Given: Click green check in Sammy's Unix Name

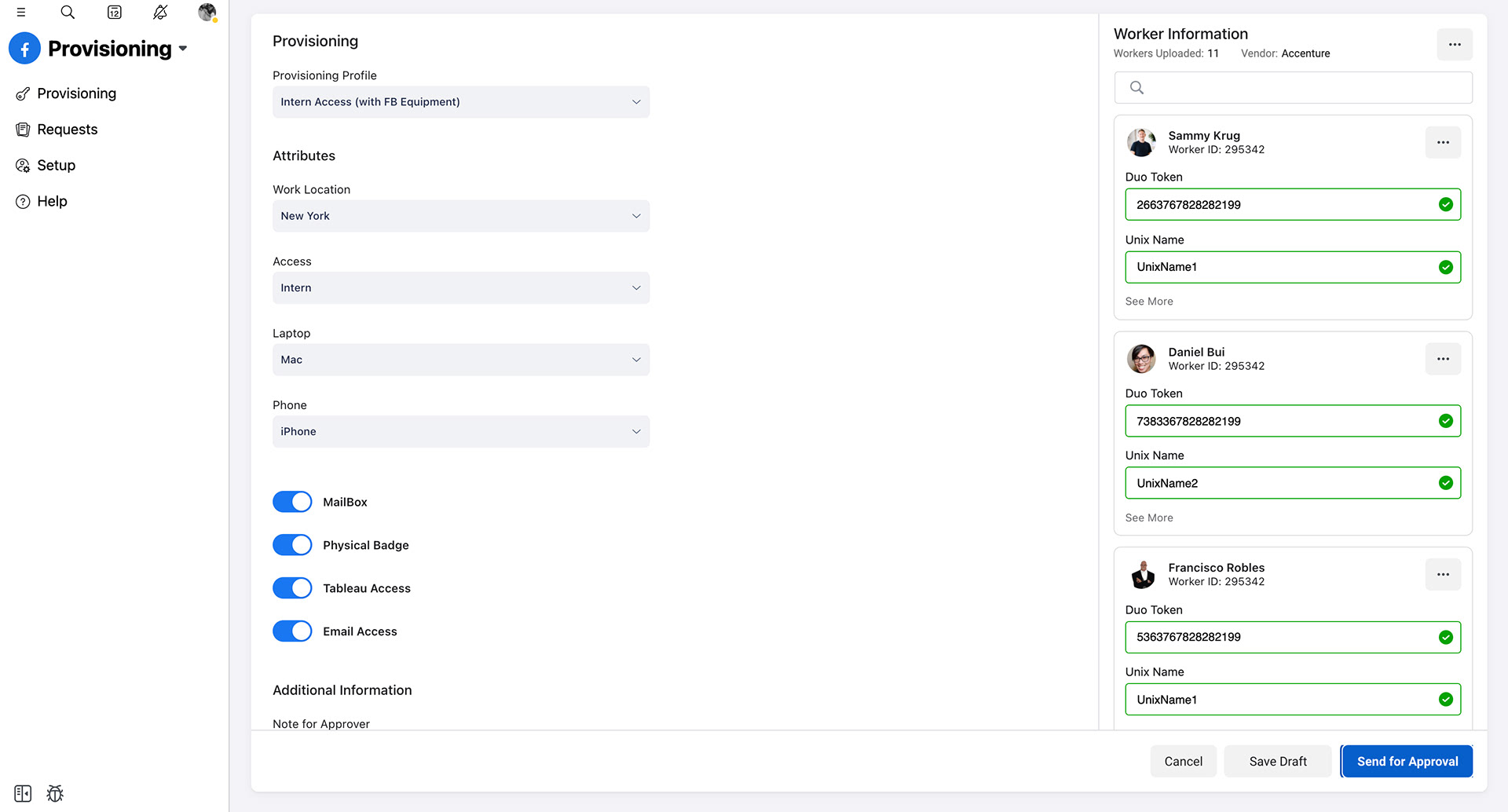Looking at the screenshot, I should pyautogui.click(x=1445, y=267).
